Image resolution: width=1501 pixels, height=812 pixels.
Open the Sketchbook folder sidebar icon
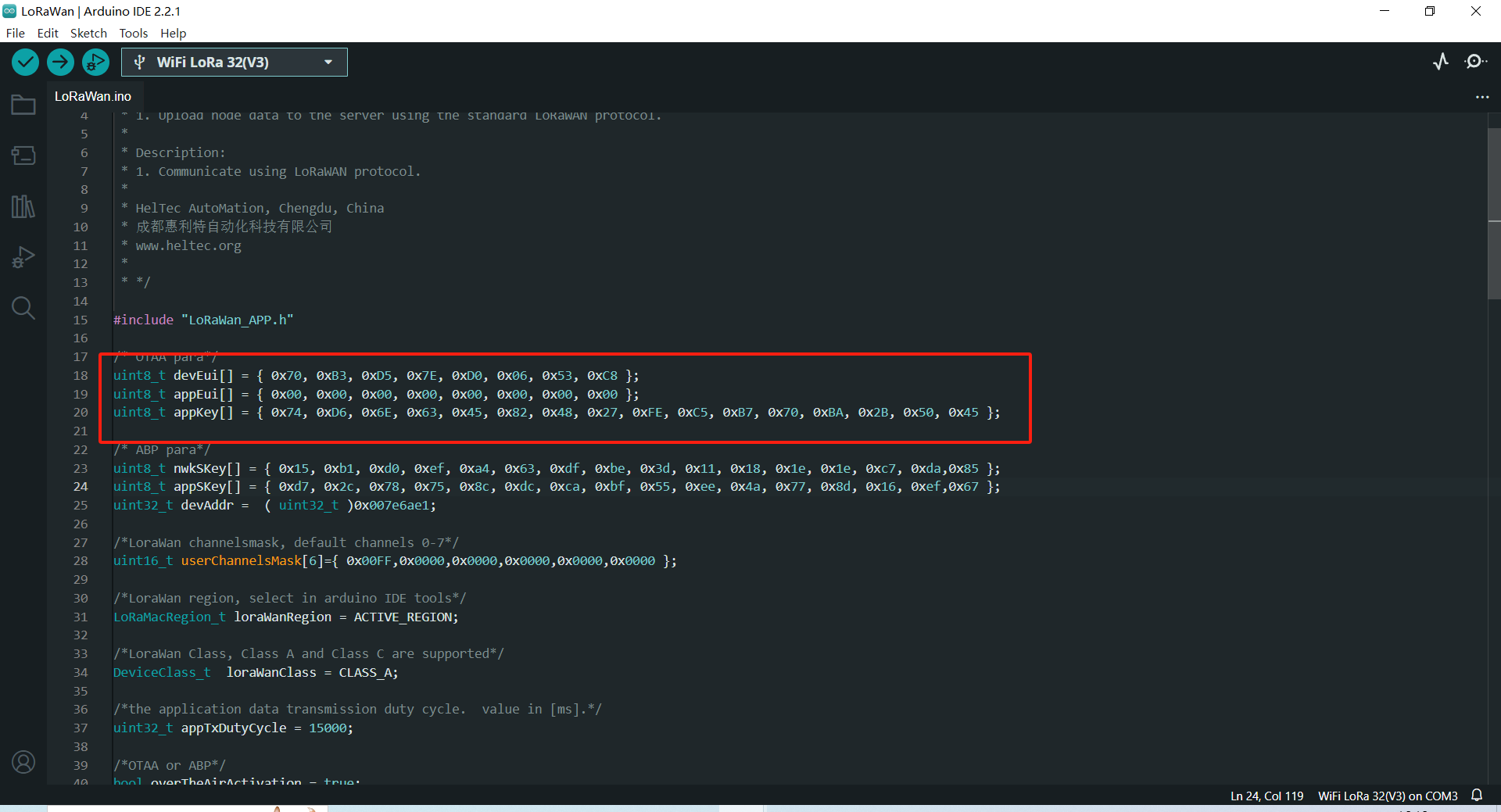point(23,105)
